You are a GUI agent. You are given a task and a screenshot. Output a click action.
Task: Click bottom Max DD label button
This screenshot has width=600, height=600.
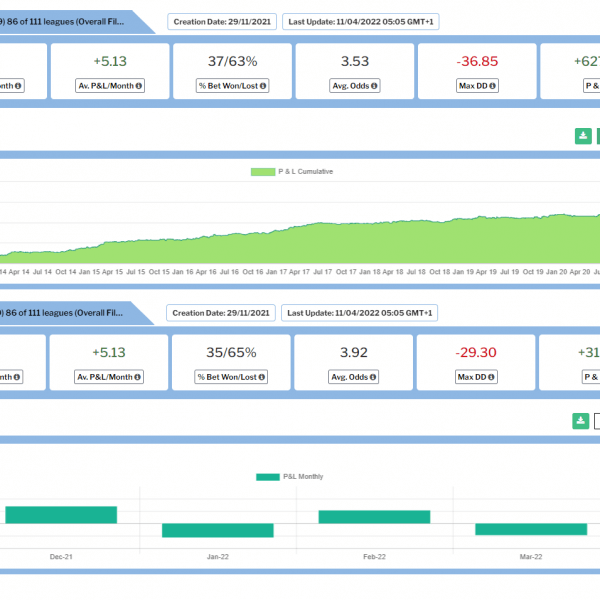[x=476, y=377]
